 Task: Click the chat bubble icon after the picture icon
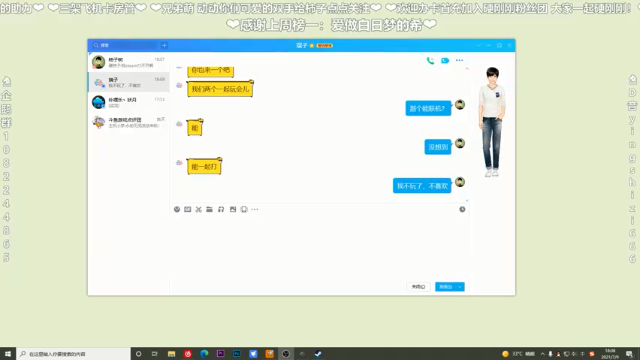[244, 209]
